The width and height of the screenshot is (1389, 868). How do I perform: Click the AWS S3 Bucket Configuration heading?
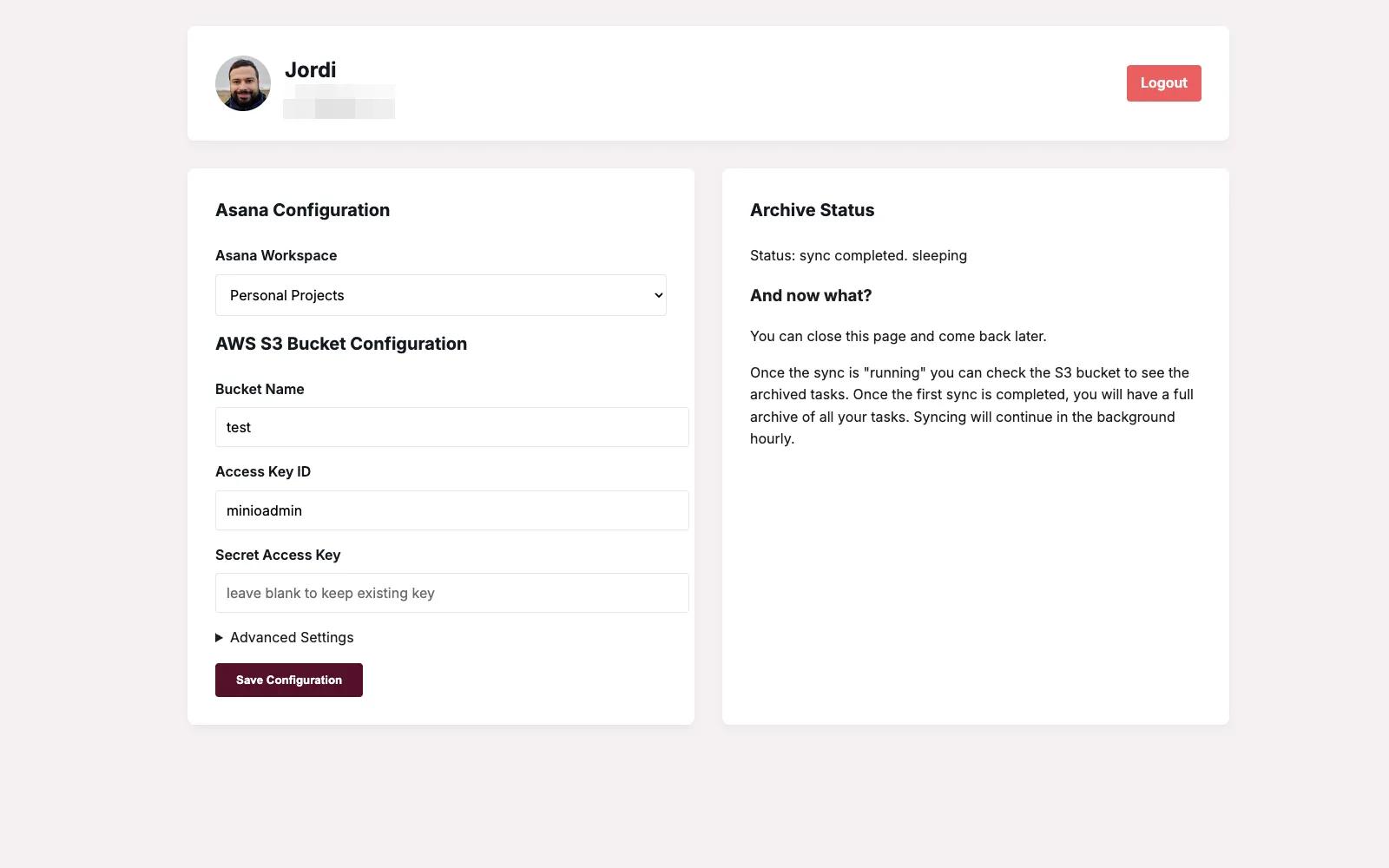tap(341, 344)
